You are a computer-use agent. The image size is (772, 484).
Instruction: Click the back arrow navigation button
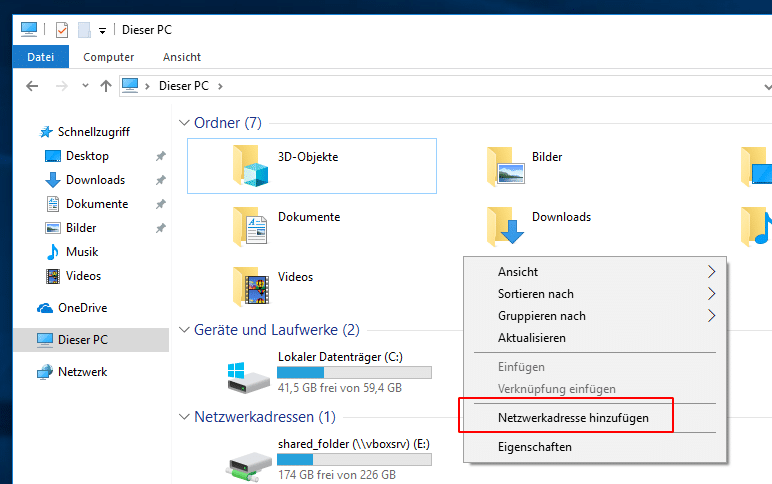click(32, 86)
